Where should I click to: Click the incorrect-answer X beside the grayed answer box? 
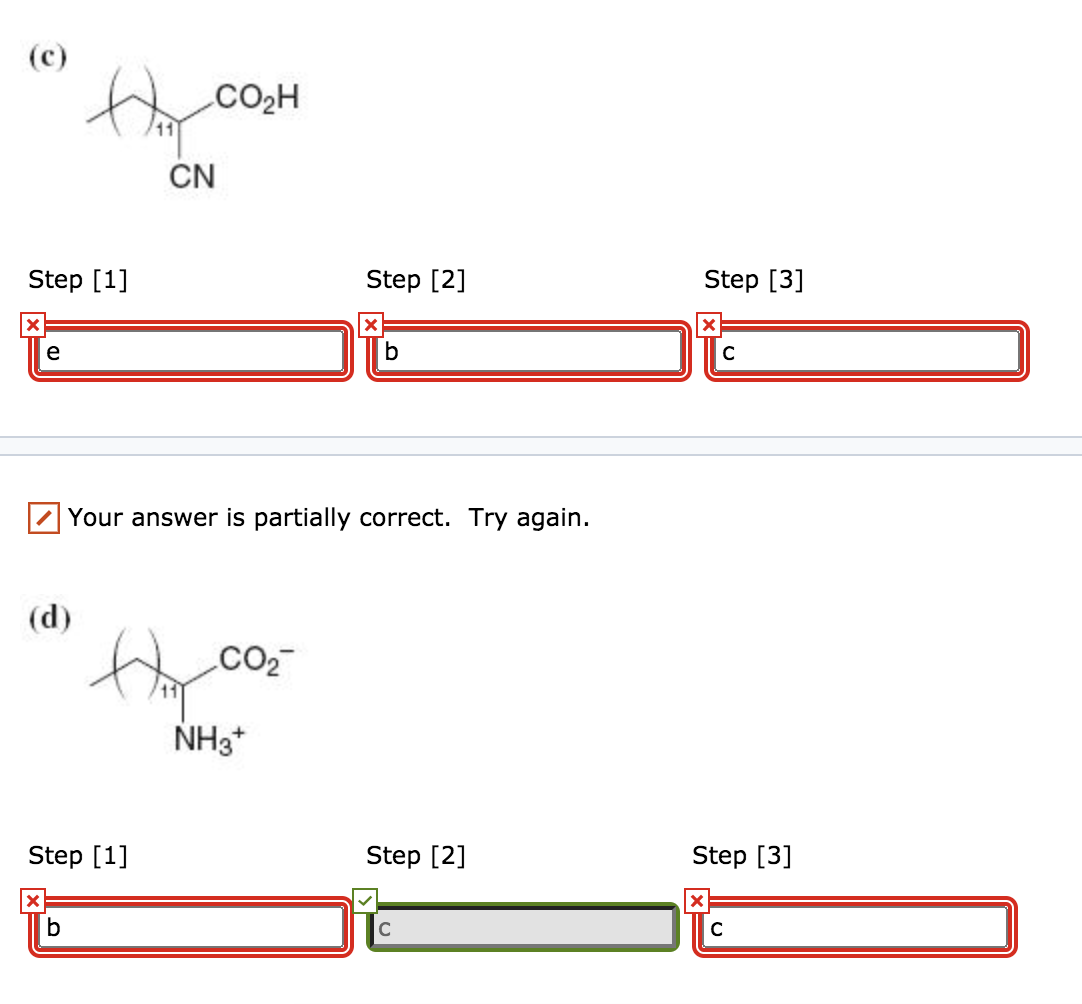(x=696, y=900)
